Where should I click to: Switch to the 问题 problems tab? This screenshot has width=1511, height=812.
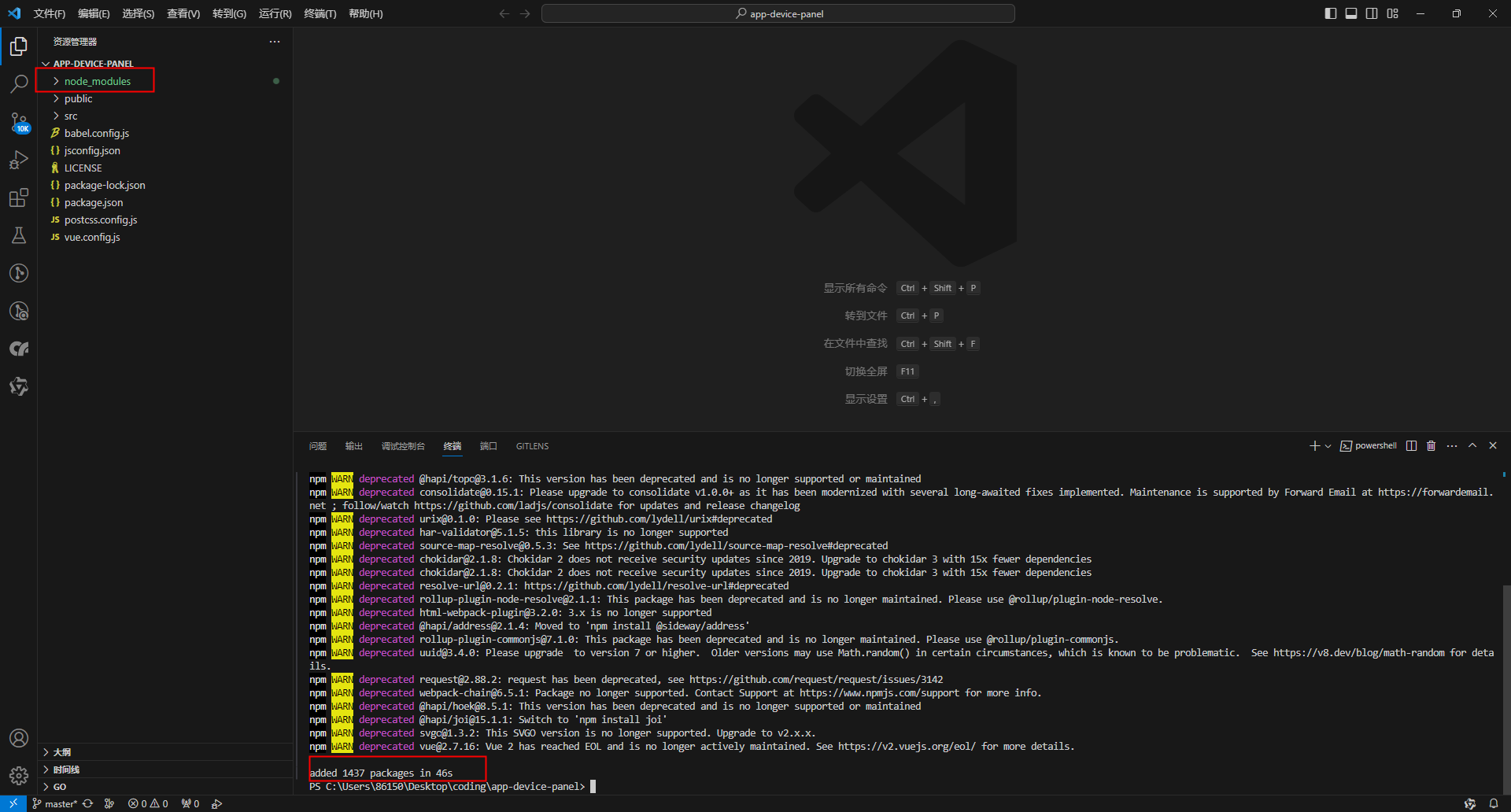click(x=318, y=446)
